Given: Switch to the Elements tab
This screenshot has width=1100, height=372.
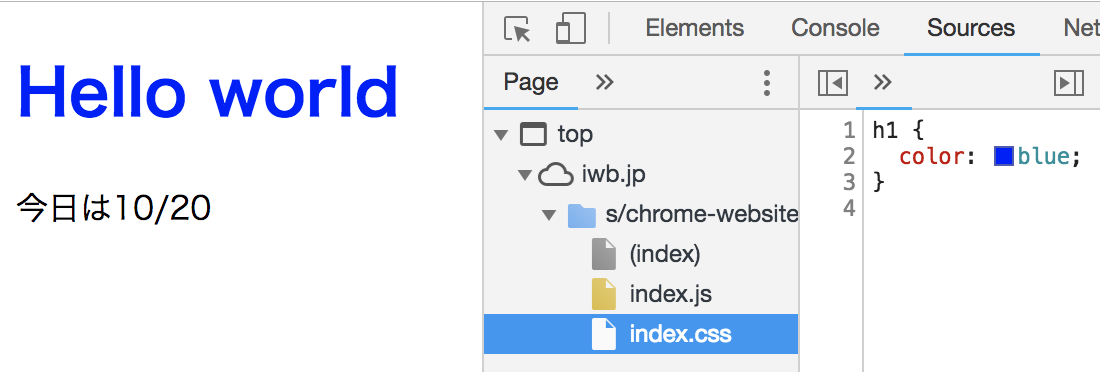Looking at the screenshot, I should (695, 28).
